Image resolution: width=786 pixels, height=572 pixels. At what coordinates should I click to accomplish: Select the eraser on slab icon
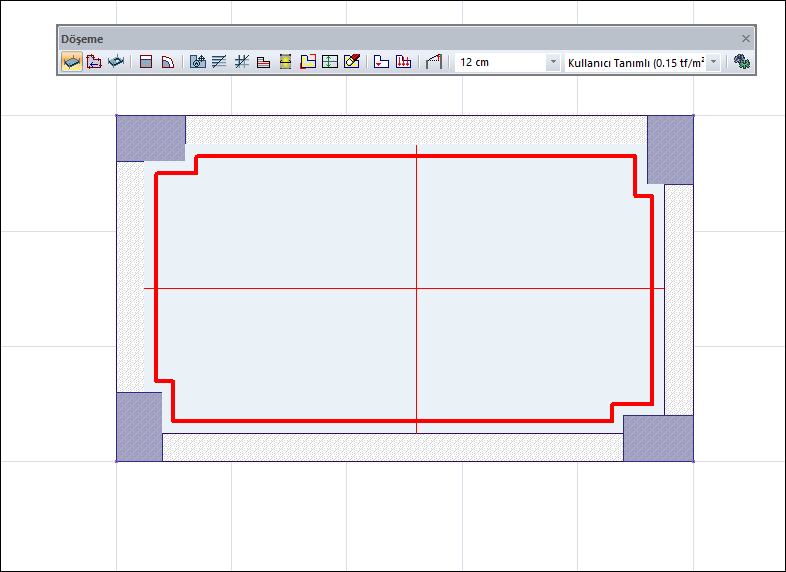click(352, 62)
